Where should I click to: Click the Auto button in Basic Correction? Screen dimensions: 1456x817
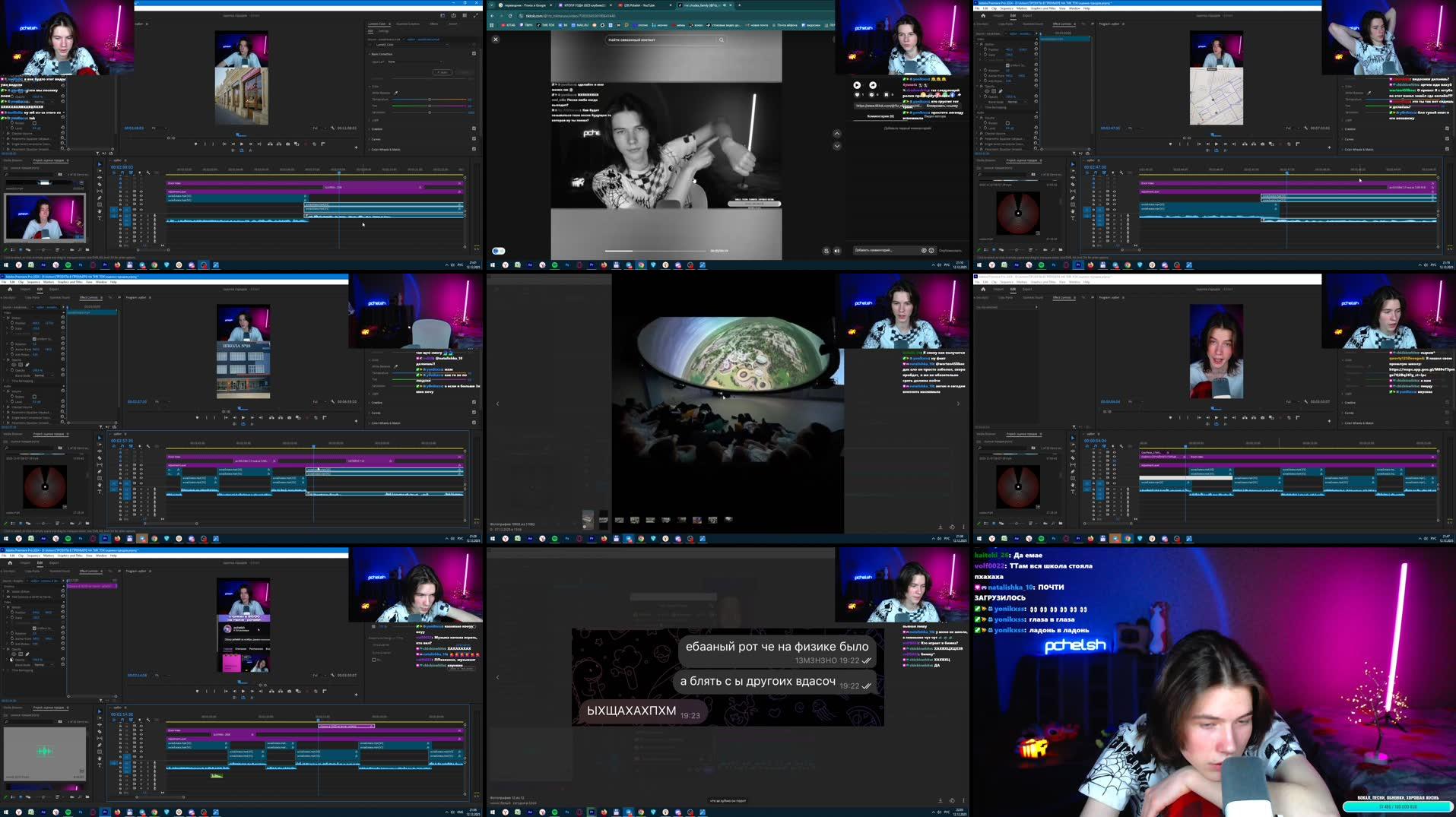(x=443, y=72)
